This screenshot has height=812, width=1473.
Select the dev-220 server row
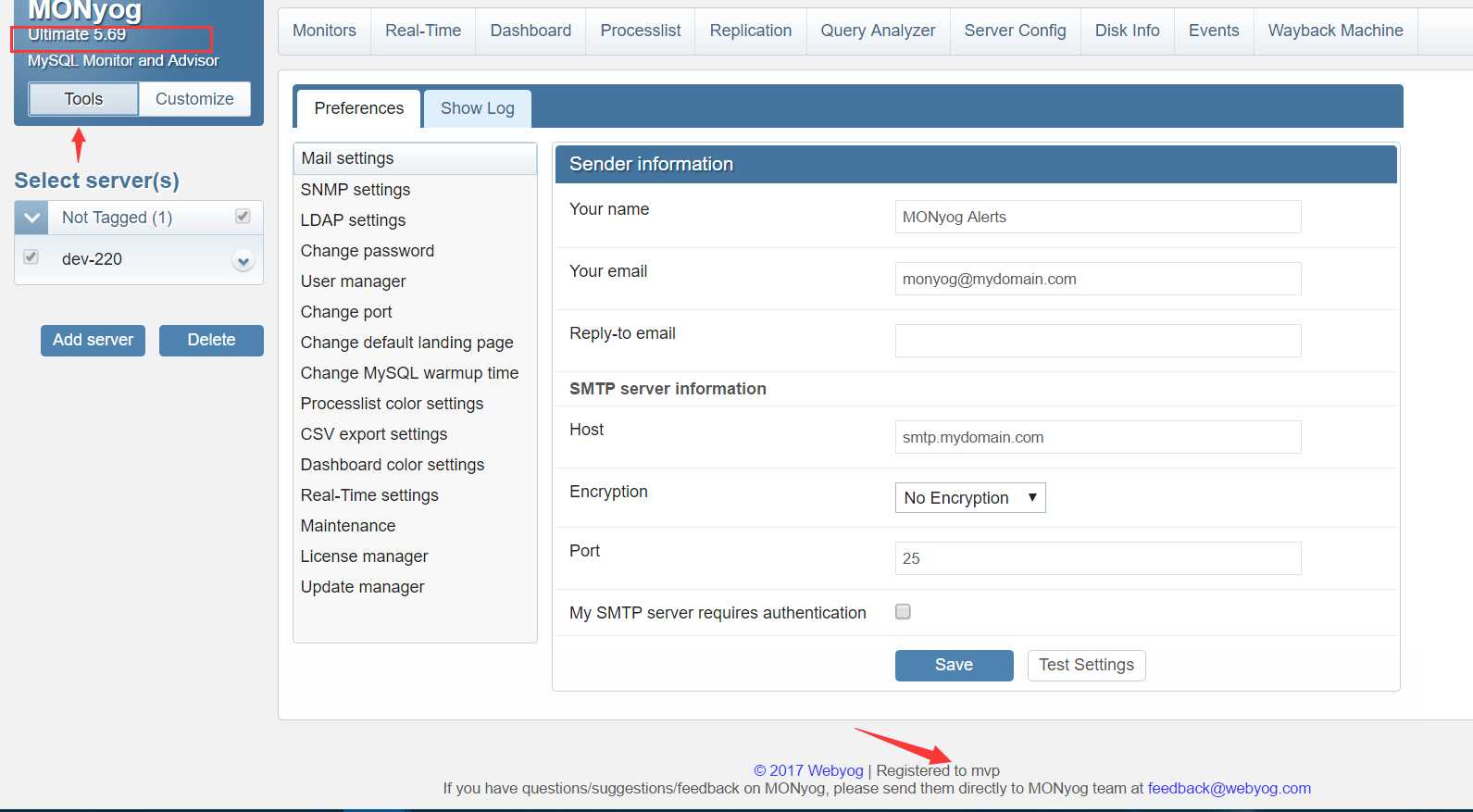[x=139, y=259]
